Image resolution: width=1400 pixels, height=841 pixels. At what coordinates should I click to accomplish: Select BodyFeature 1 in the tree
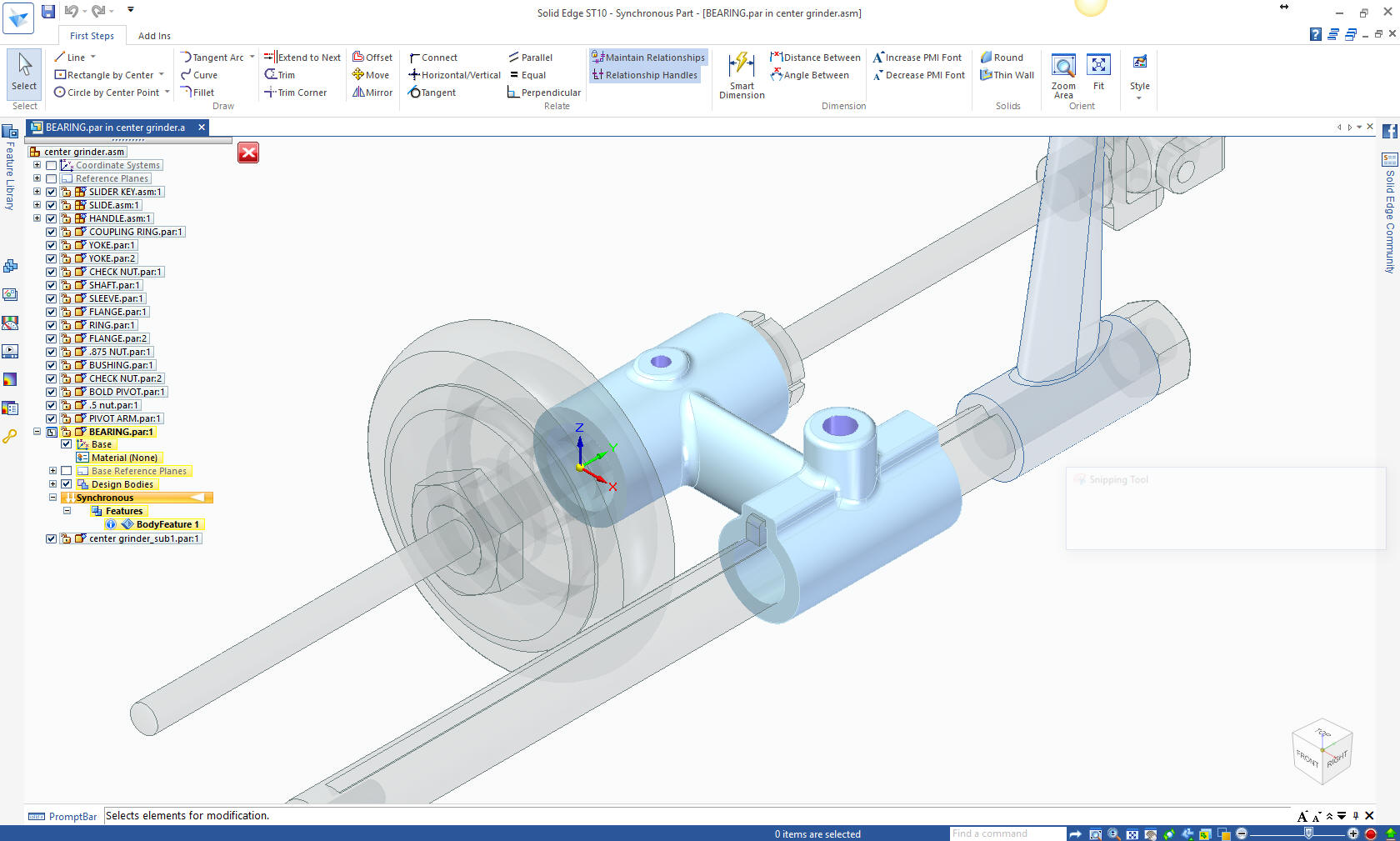tap(167, 524)
